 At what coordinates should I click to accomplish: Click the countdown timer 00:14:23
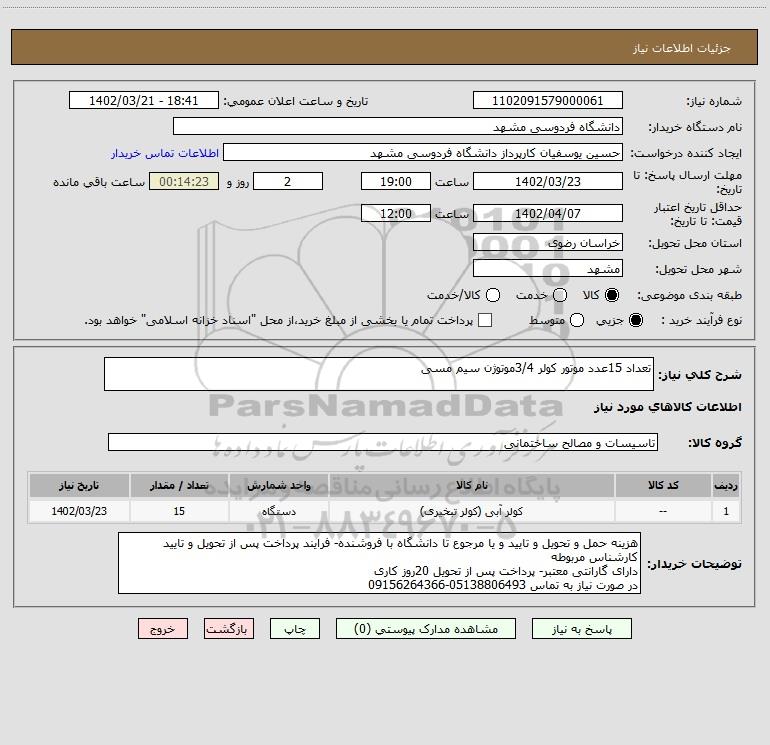184,181
